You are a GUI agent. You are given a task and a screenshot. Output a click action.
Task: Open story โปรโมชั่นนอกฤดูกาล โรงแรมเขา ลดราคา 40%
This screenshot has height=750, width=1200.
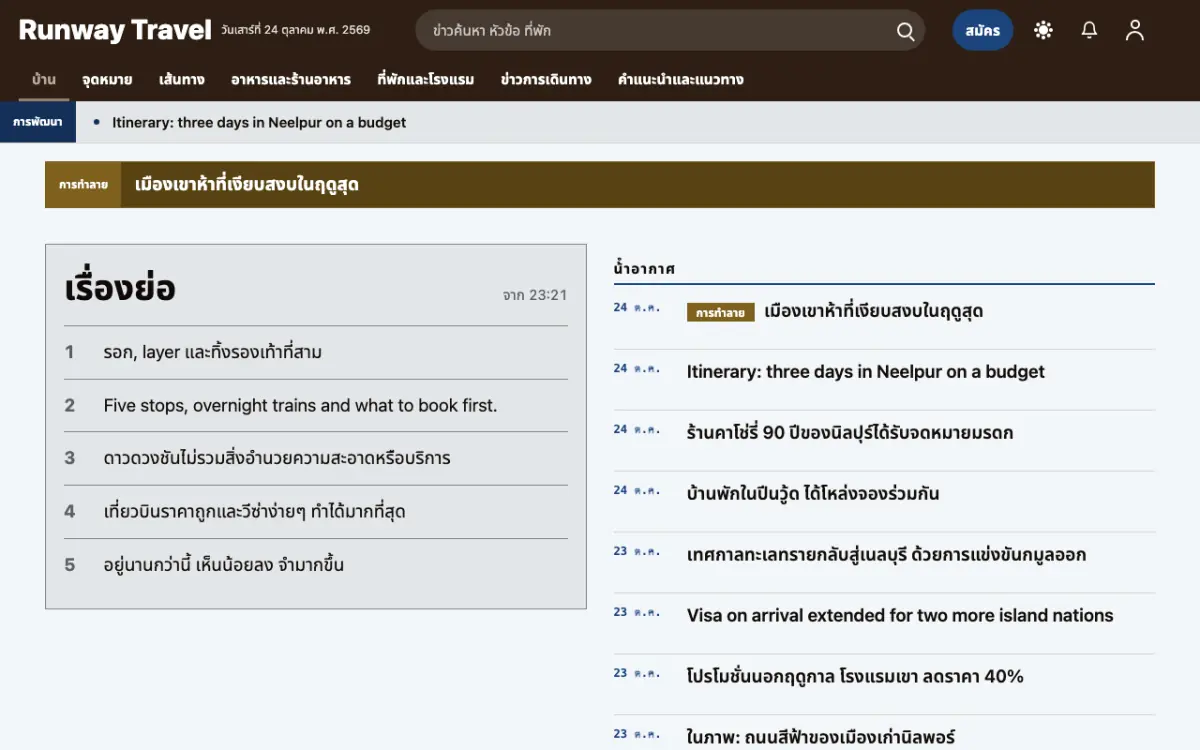click(x=855, y=677)
